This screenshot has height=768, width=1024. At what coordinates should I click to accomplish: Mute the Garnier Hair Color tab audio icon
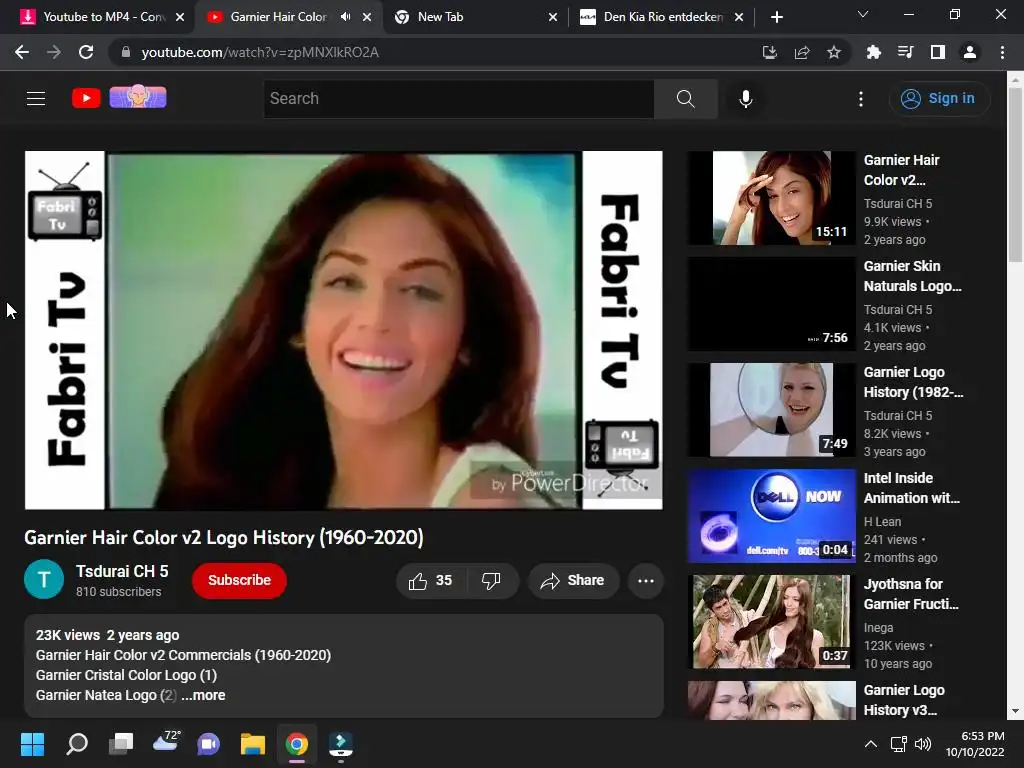pyautogui.click(x=345, y=17)
